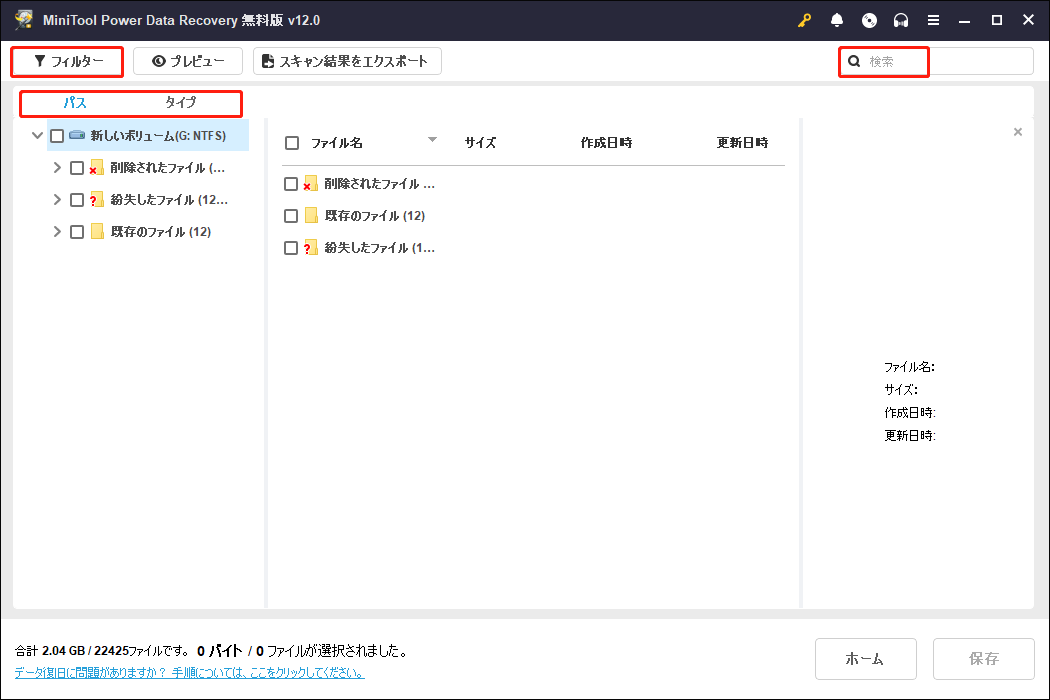Close the preview details panel
The width and height of the screenshot is (1050, 700).
click(1018, 132)
